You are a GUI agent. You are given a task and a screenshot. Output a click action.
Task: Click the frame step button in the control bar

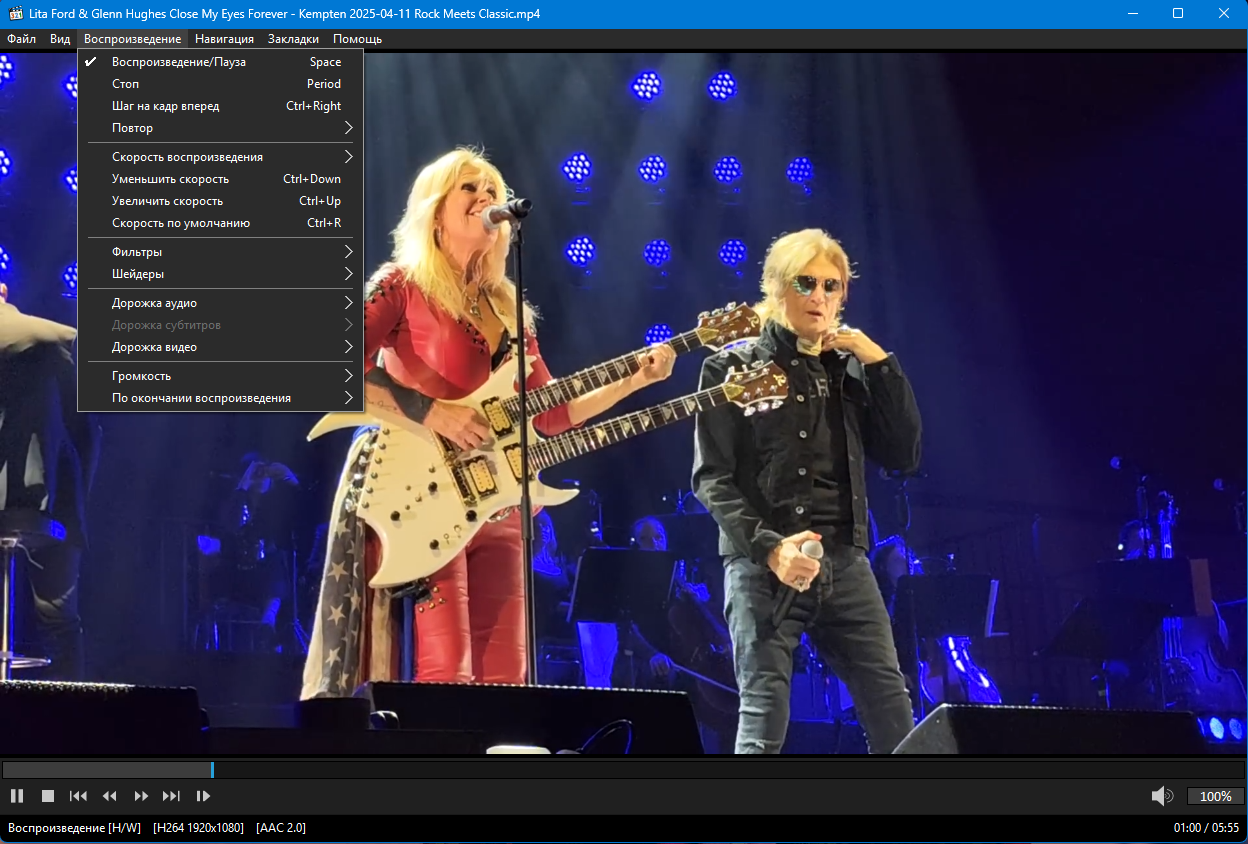coord(203,796)
